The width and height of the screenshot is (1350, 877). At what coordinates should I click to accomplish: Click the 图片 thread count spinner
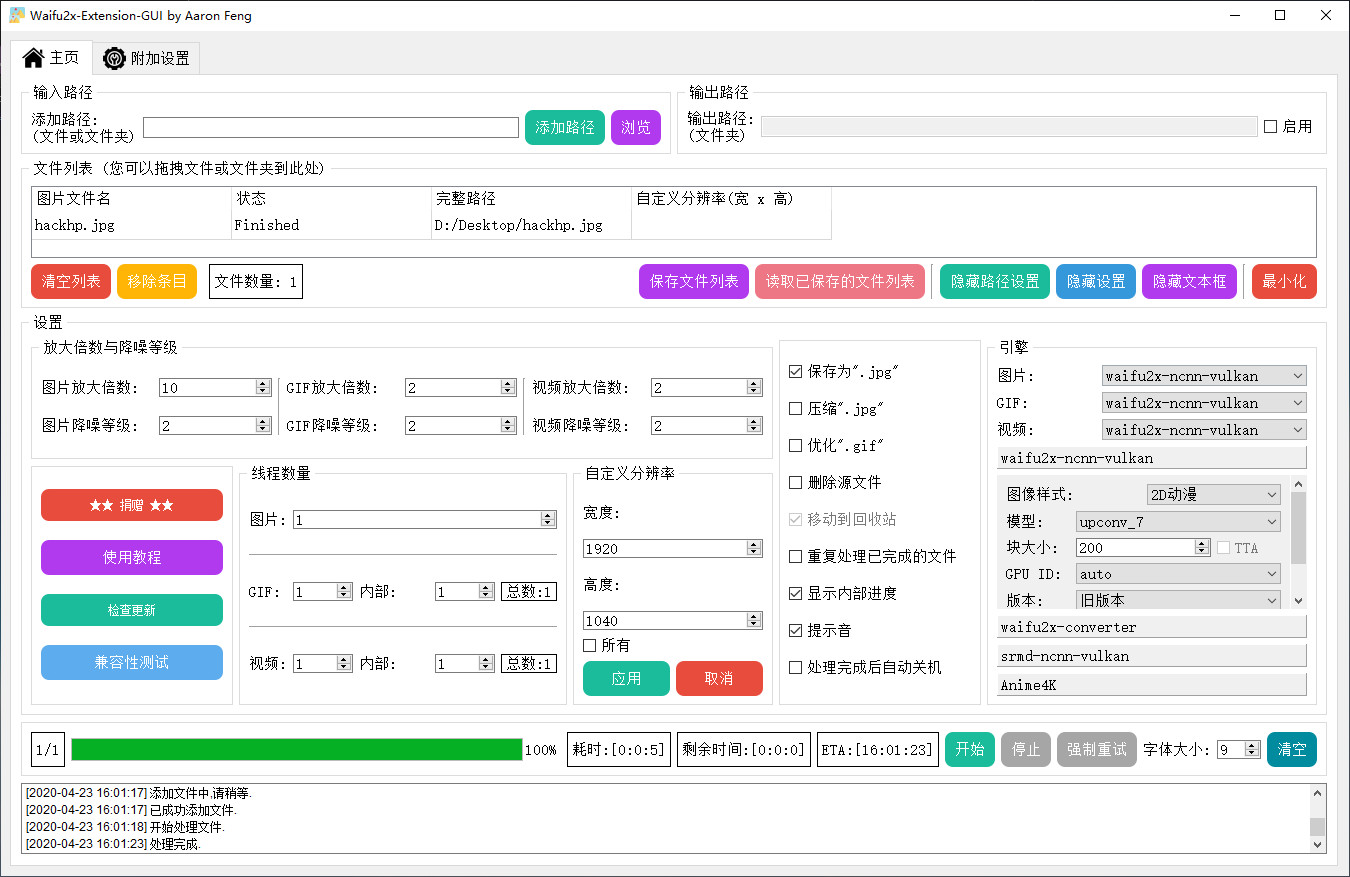(x=424, y=519)
